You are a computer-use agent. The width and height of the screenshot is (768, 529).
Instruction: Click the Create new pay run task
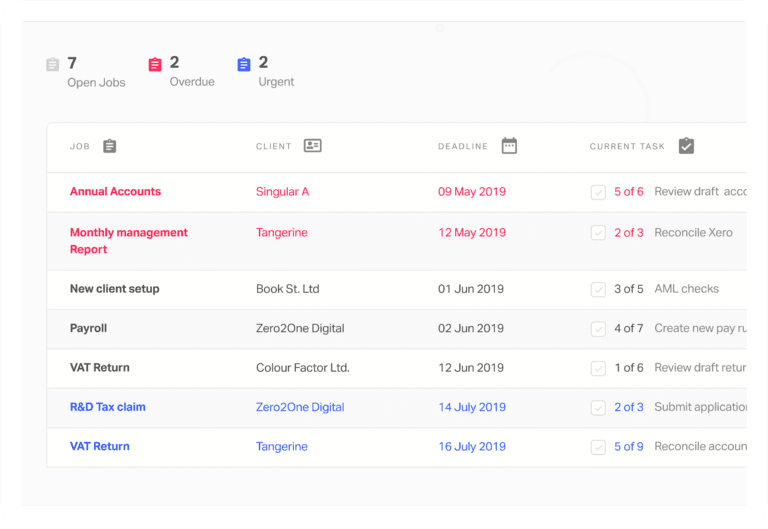[x=700, y=328]
